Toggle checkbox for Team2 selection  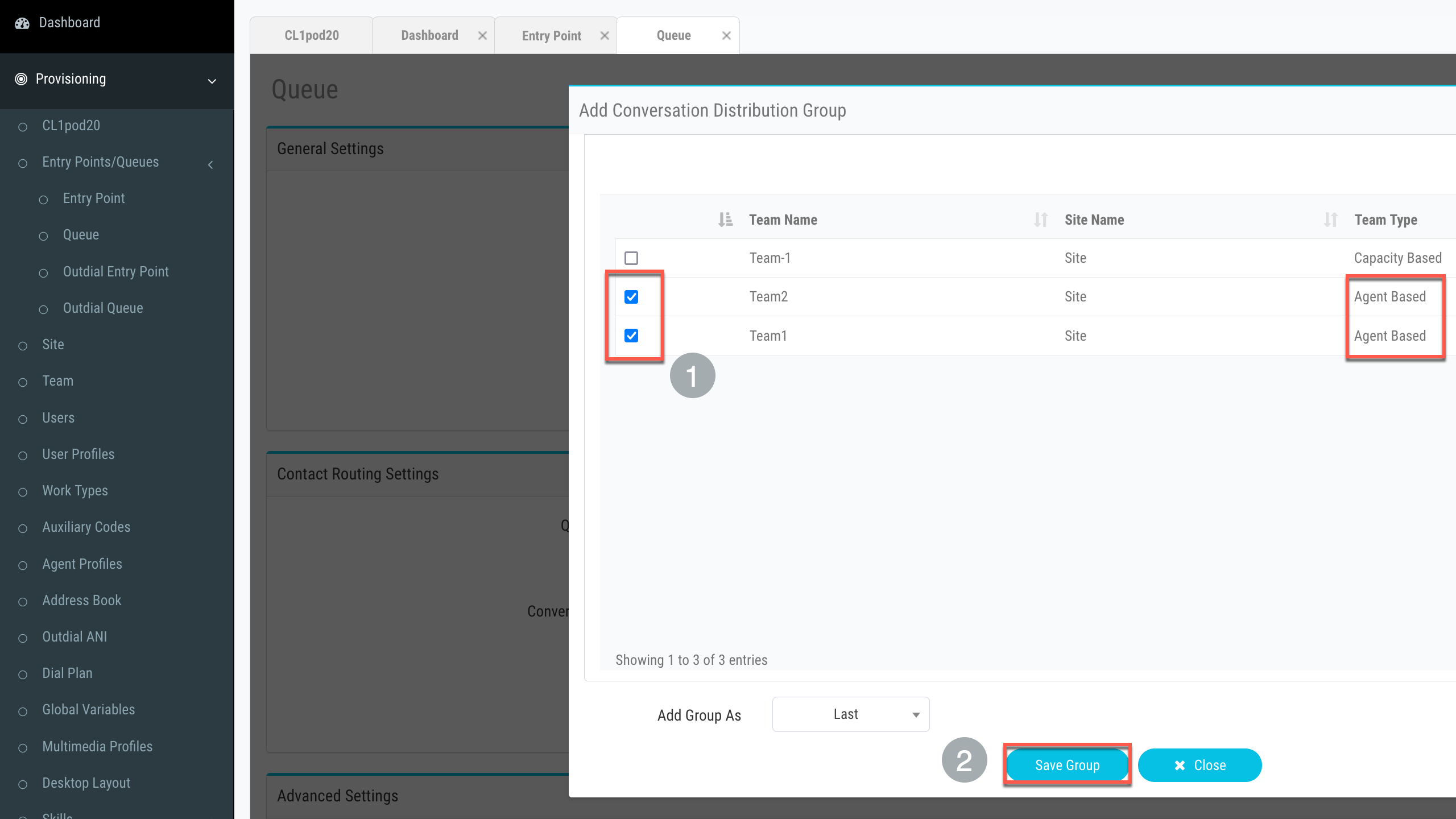pyautogui.click(x=631, y=296)
